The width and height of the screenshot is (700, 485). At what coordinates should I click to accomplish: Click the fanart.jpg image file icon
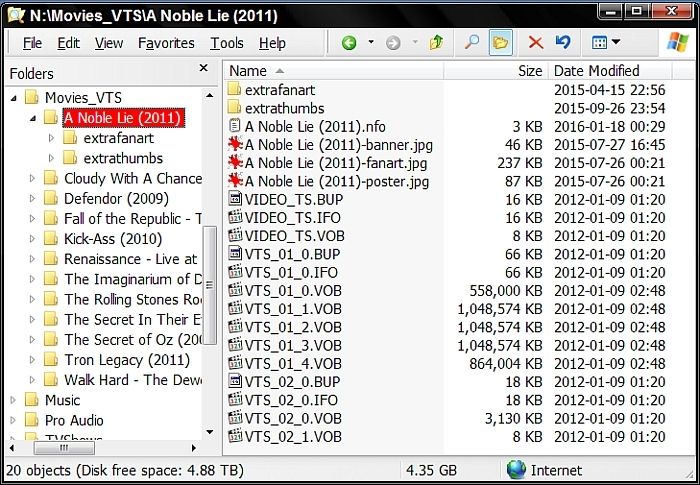(x=235, y=162)
